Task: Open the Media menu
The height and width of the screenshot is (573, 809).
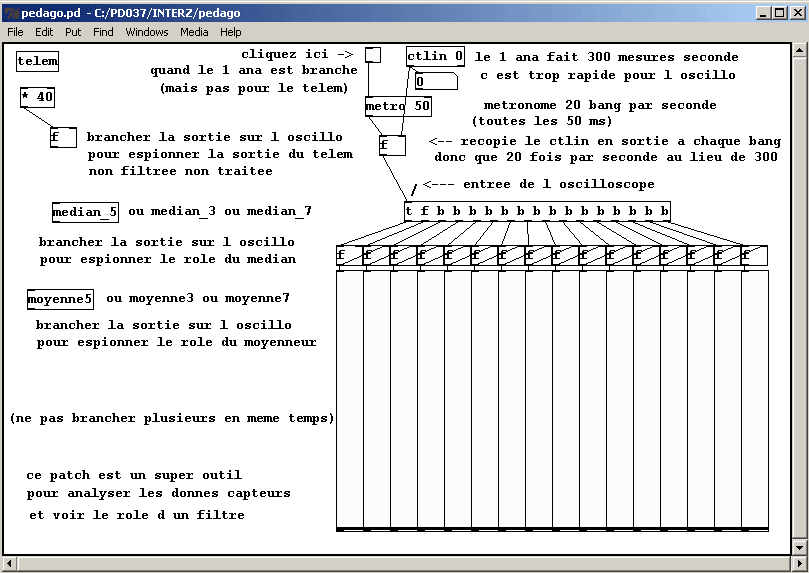Action: point(194,32)
